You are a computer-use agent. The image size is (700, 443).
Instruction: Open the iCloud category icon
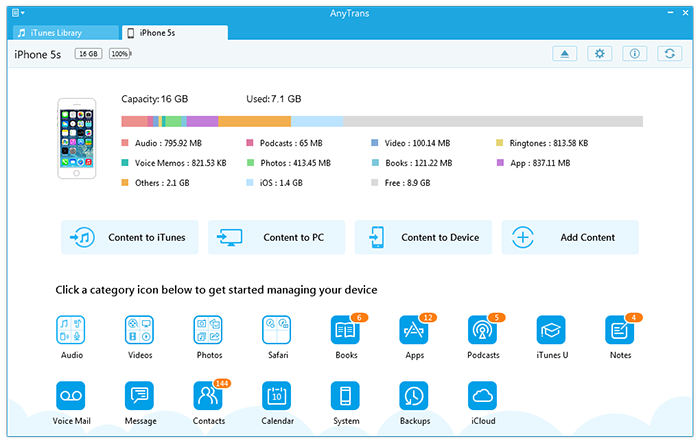[482, 396]
